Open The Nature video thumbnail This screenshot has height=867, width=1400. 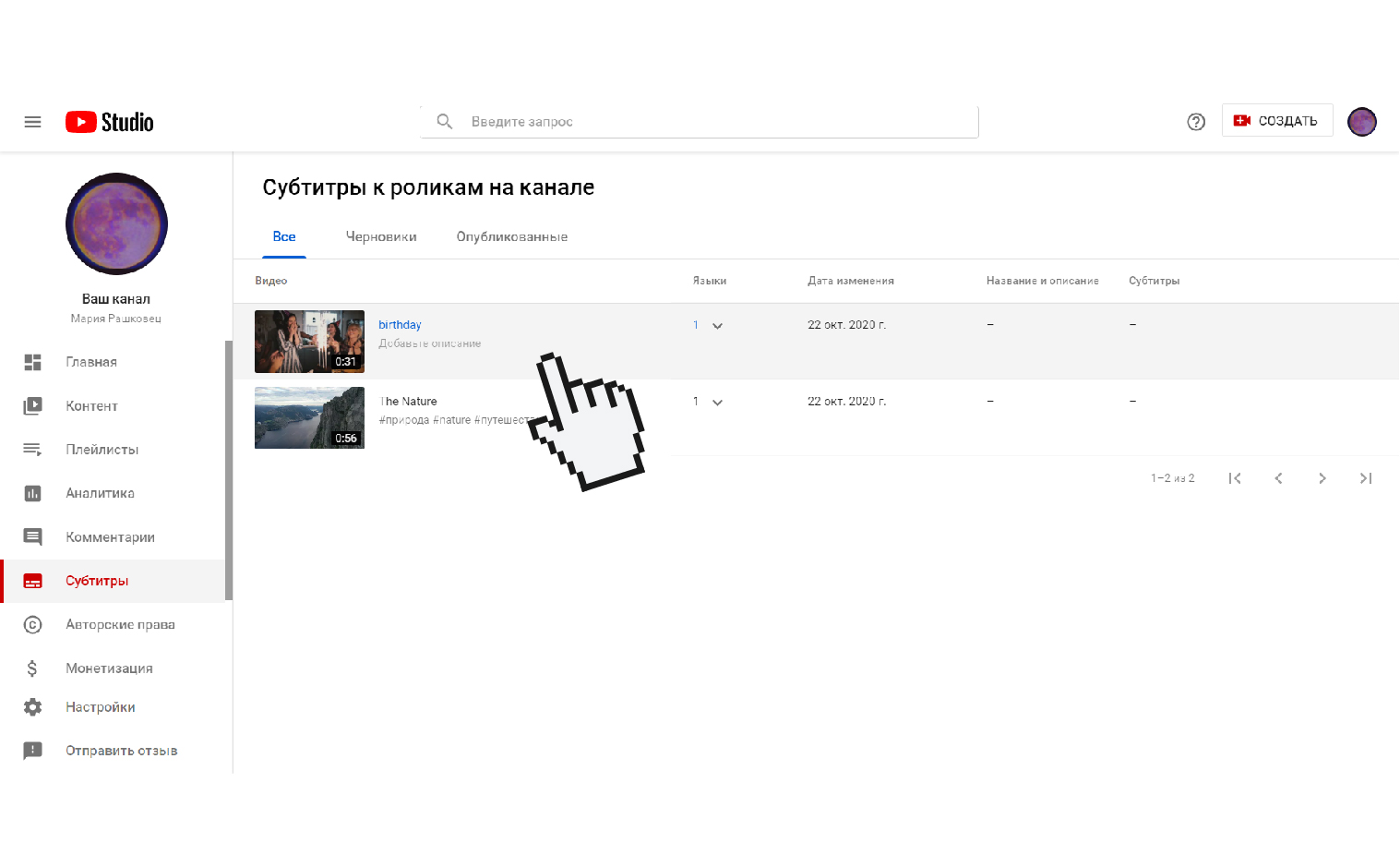309,418
